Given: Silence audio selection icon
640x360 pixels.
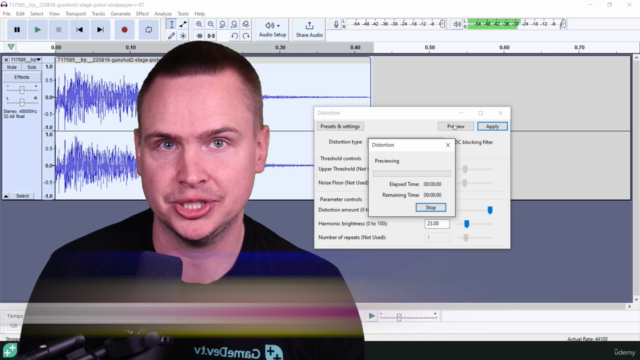Looking at the screenshot, I should tap(211, 36).
